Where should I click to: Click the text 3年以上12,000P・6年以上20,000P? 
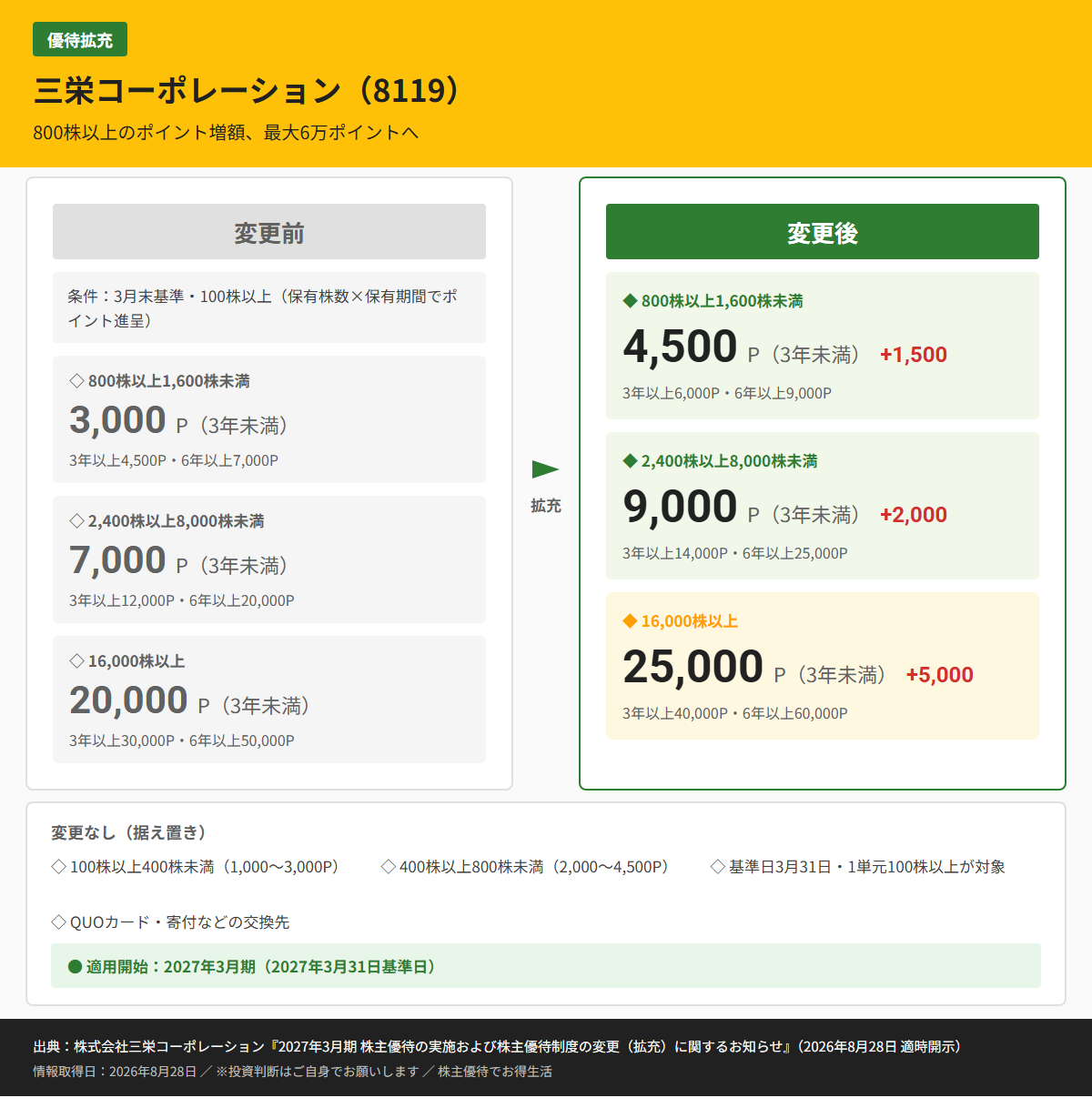click(x=182, y=600)
